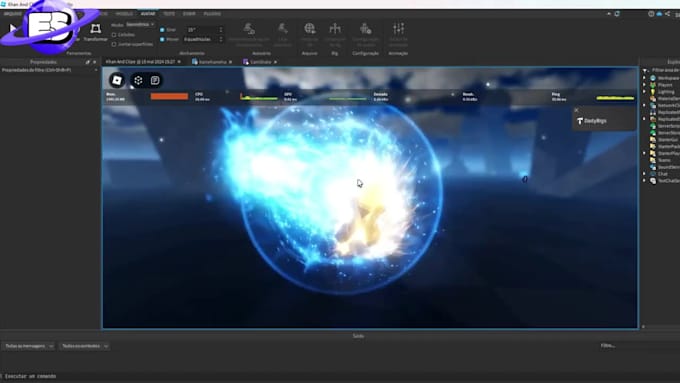Click the Teams icon in Explorer
This screenshot has height=383, width=680.
pos(653,160)
